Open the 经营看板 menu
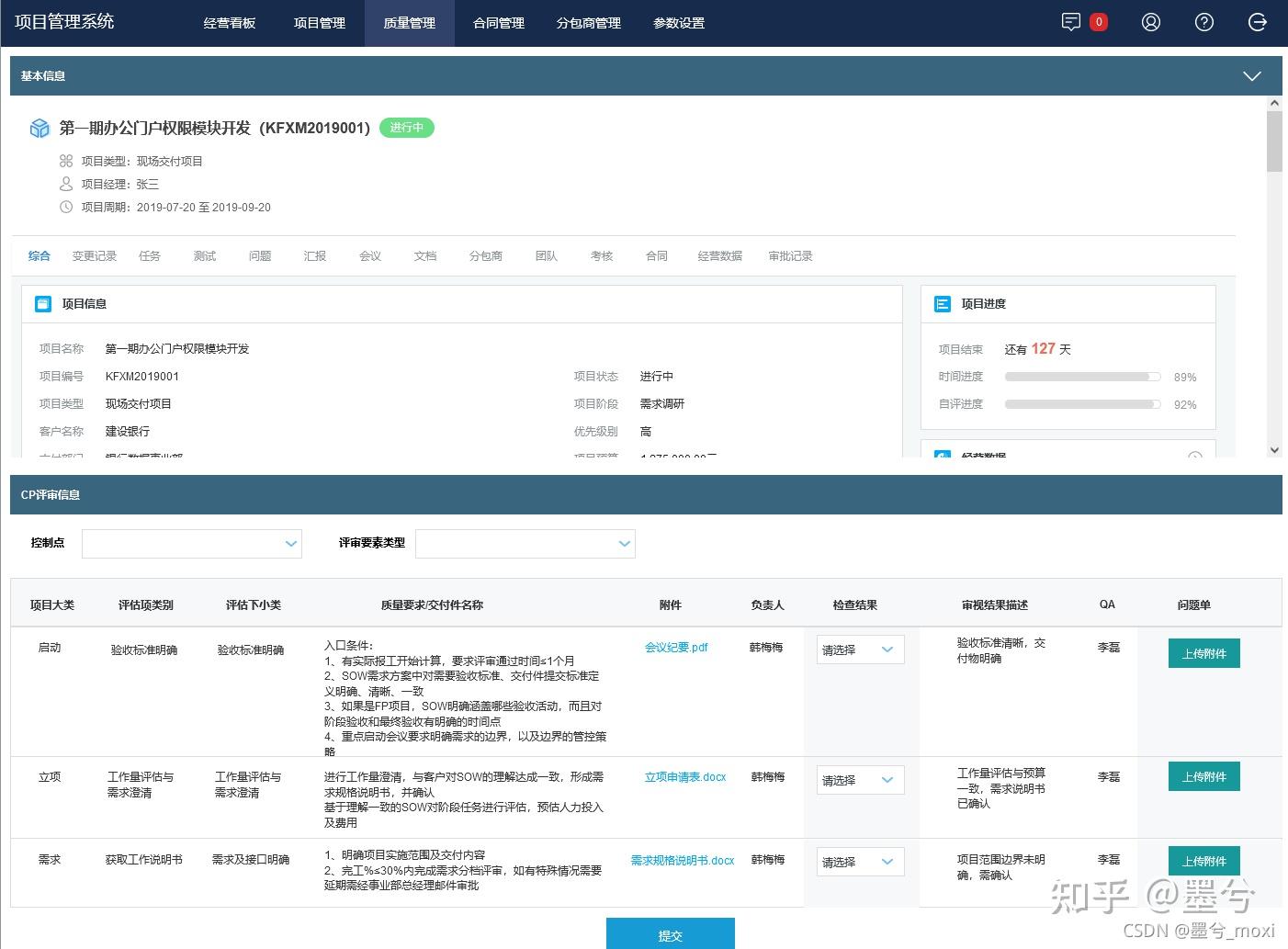Image resolution: width=1288 pixels, height=949 pixels. click(230, 23)
